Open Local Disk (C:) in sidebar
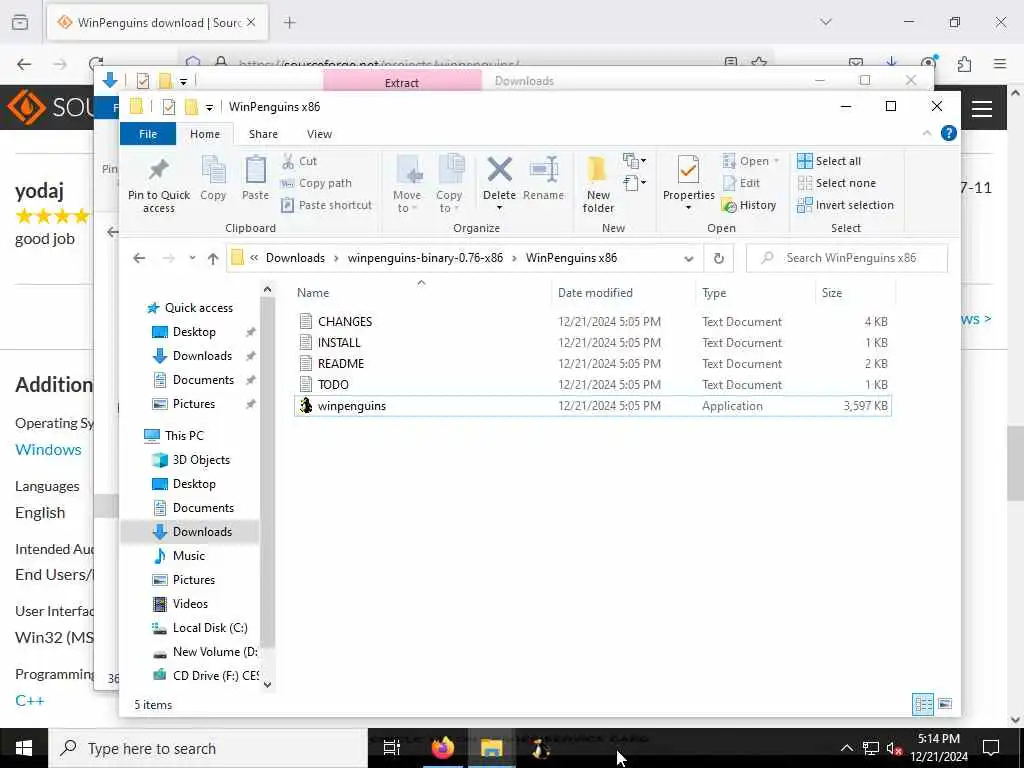 (x=199, y=628)
